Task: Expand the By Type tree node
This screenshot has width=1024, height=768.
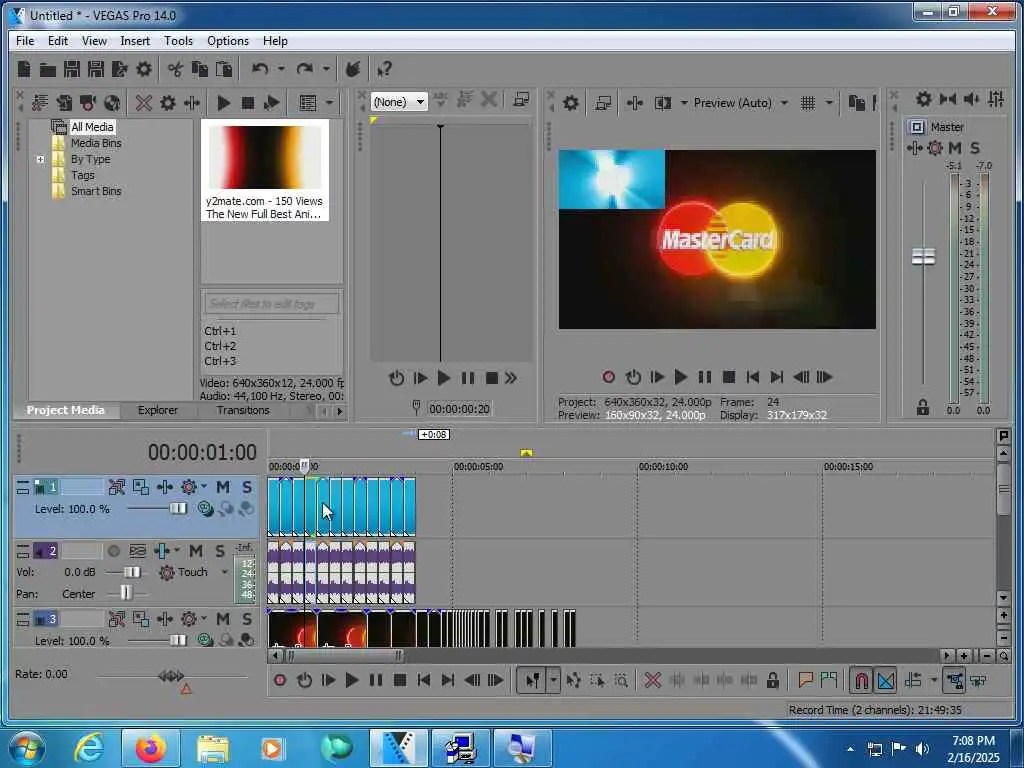Action: [x=40, y=159]
